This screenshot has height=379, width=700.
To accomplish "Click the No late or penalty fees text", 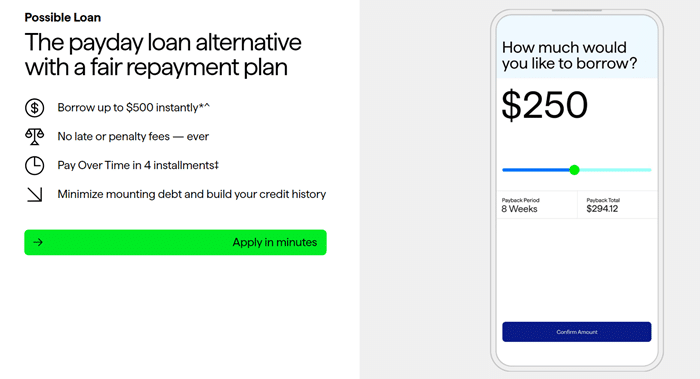I will tap(133, 137).
